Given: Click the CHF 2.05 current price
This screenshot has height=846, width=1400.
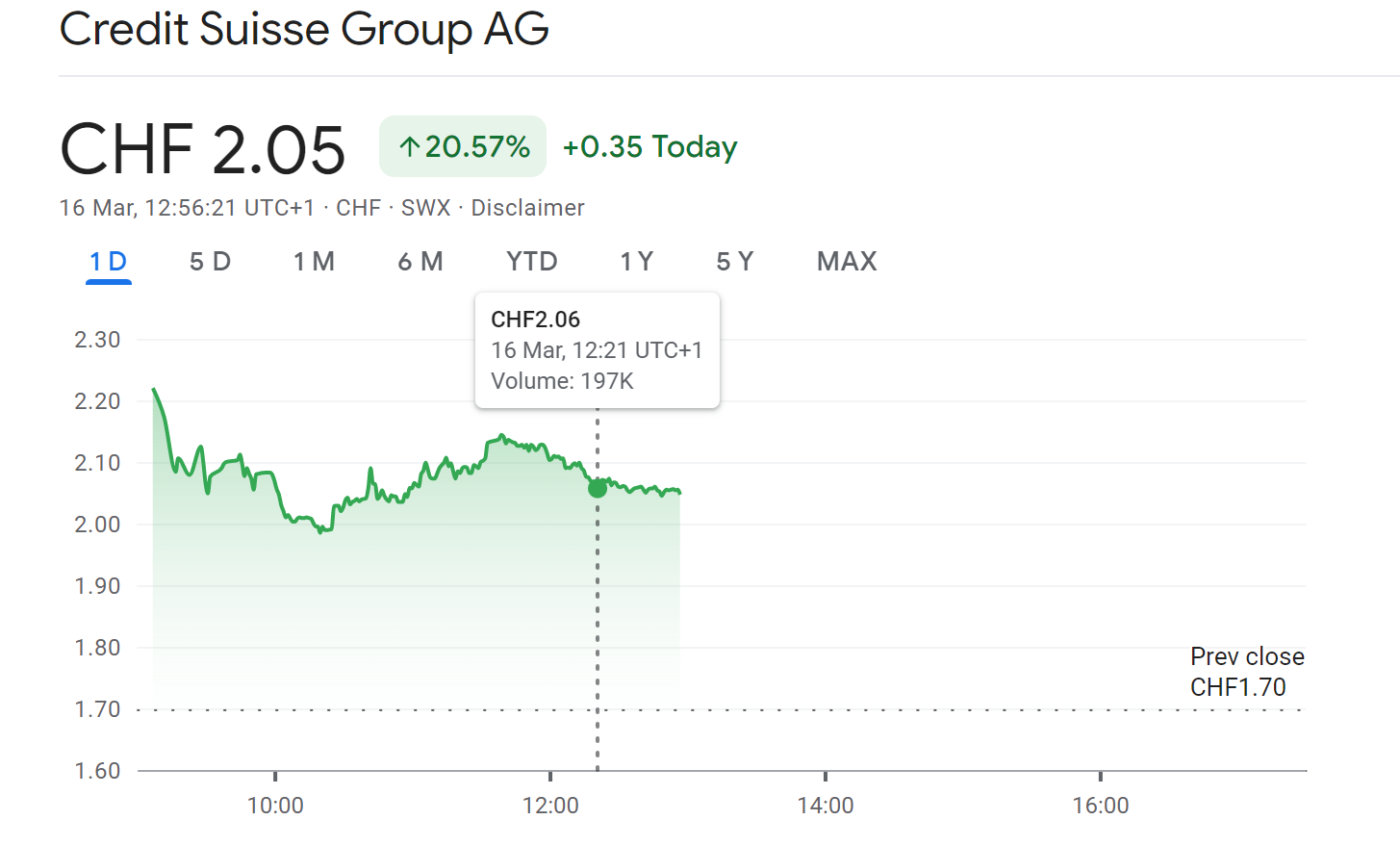Looking at the screenshot, I should (x=203, y=150).
